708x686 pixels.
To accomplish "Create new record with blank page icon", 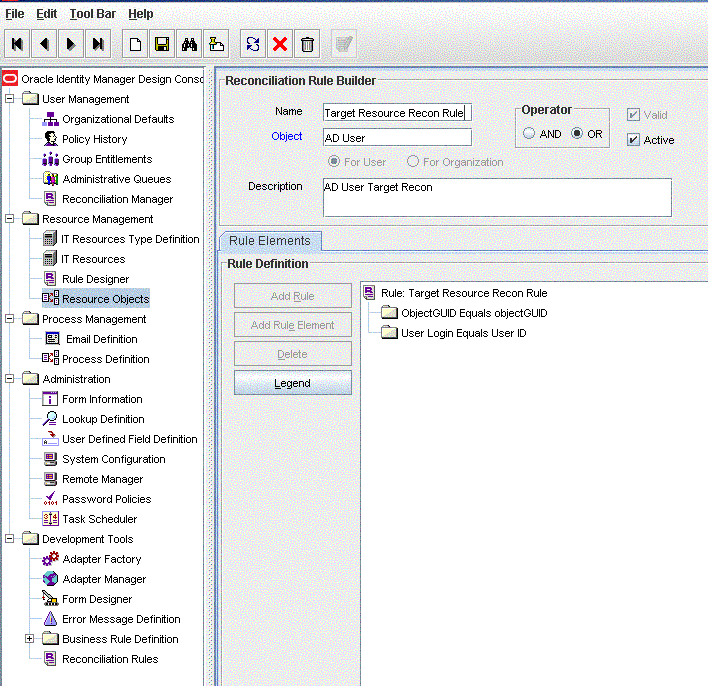I will pos(135,44).
